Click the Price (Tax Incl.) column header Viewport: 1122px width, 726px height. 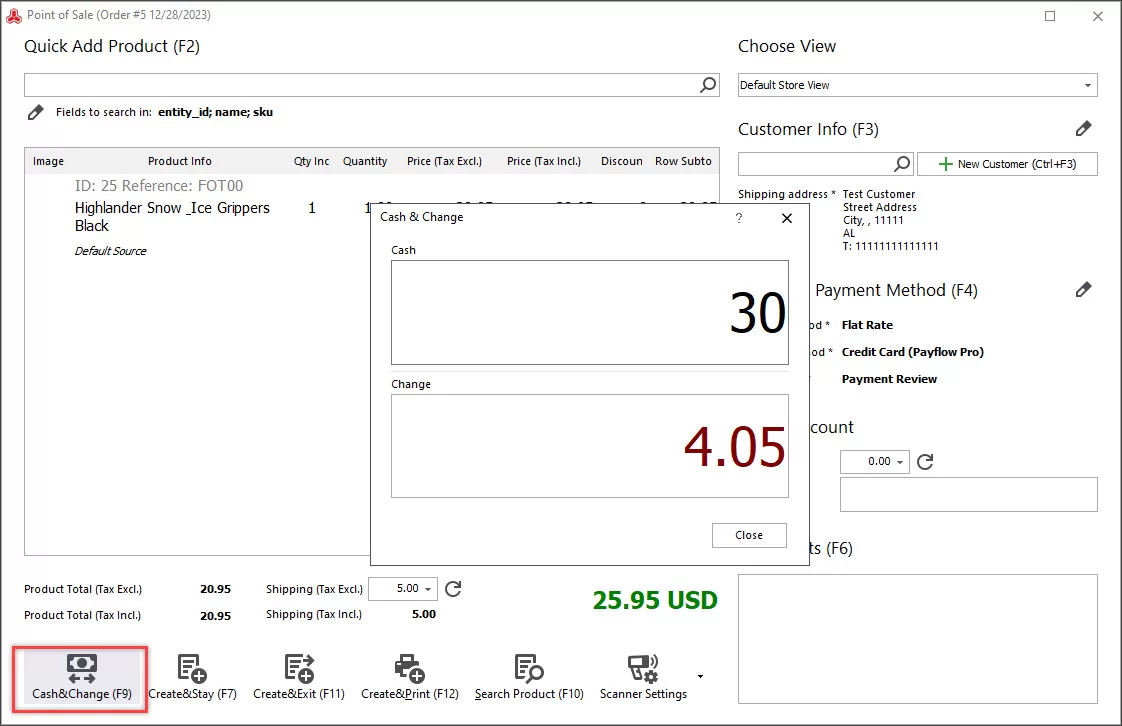click(544, 162)
